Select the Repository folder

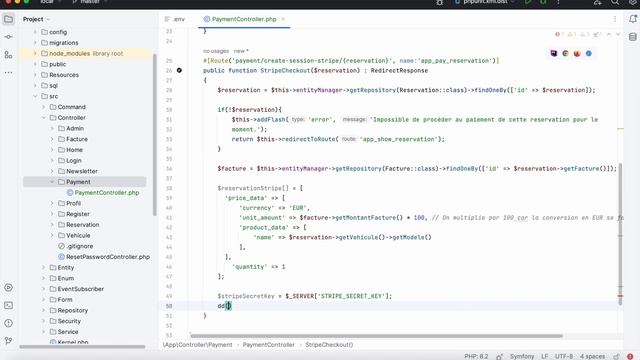point(69,310)
